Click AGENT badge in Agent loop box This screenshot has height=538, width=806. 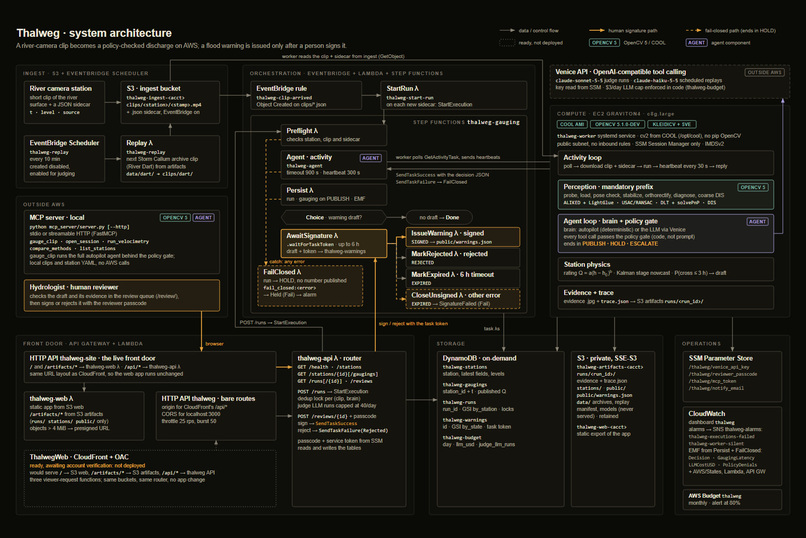pyautogui.click(x=757, y=221)
